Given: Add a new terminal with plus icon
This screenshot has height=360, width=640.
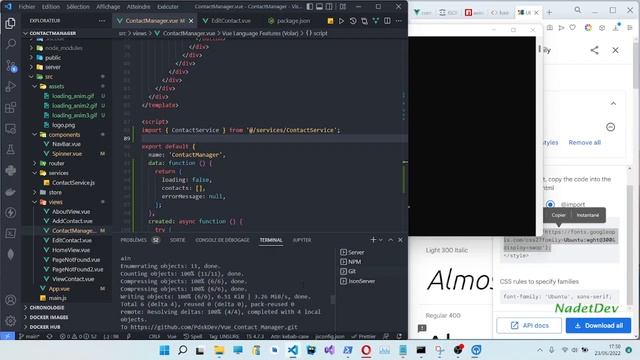Looking at the screenshot, I should tap(373, 240).
